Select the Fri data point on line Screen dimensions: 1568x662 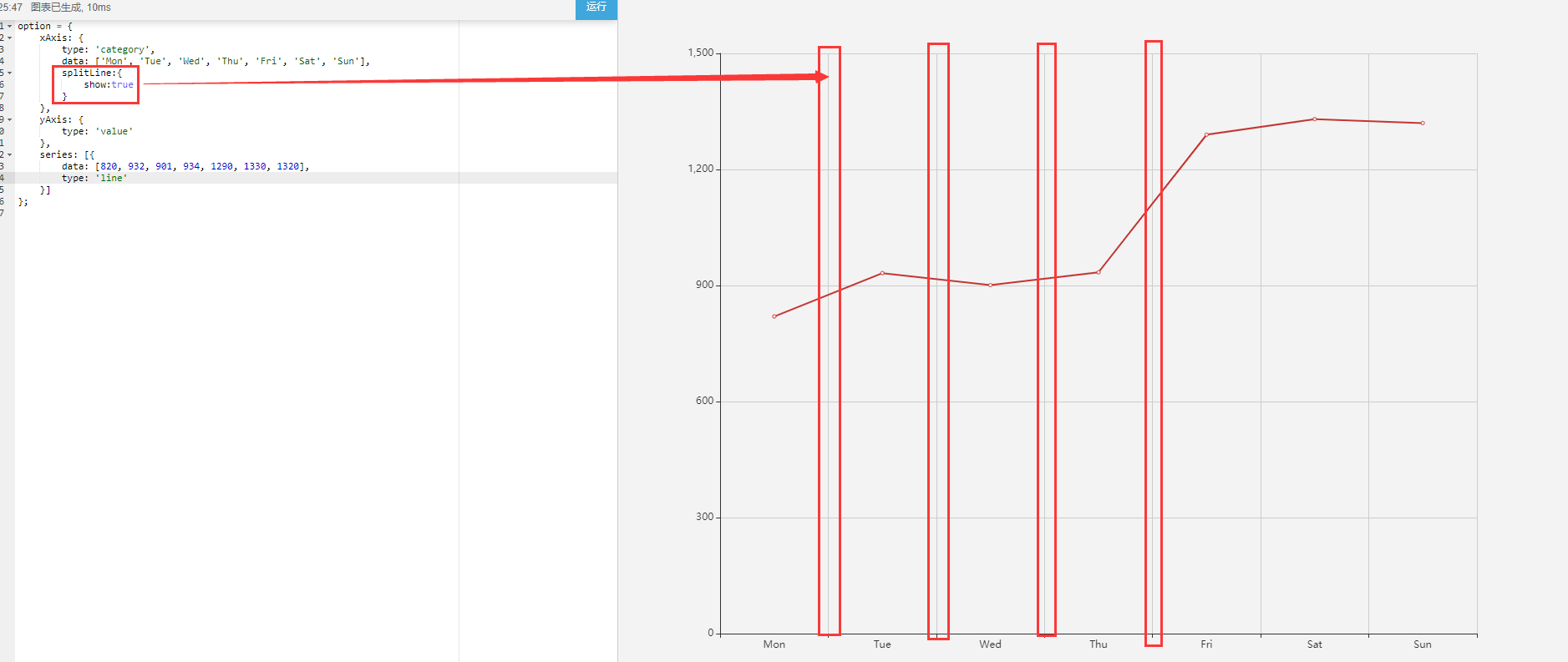[1206, 134]
